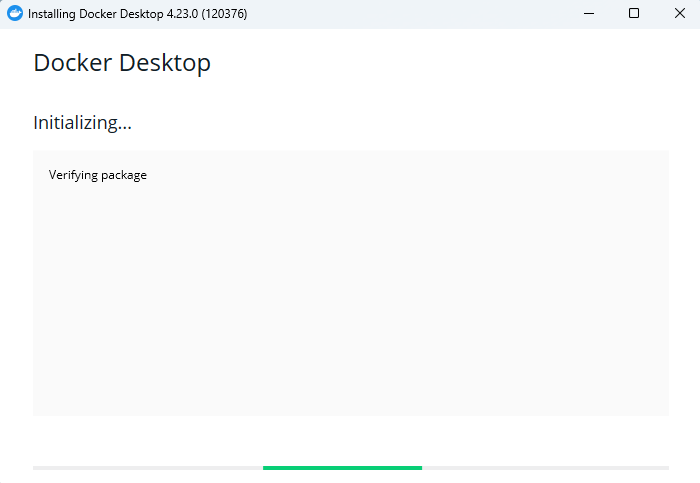Click the Docker whale icon in title bar
Screen dimensions: 700x483
[x=15, y=14]
